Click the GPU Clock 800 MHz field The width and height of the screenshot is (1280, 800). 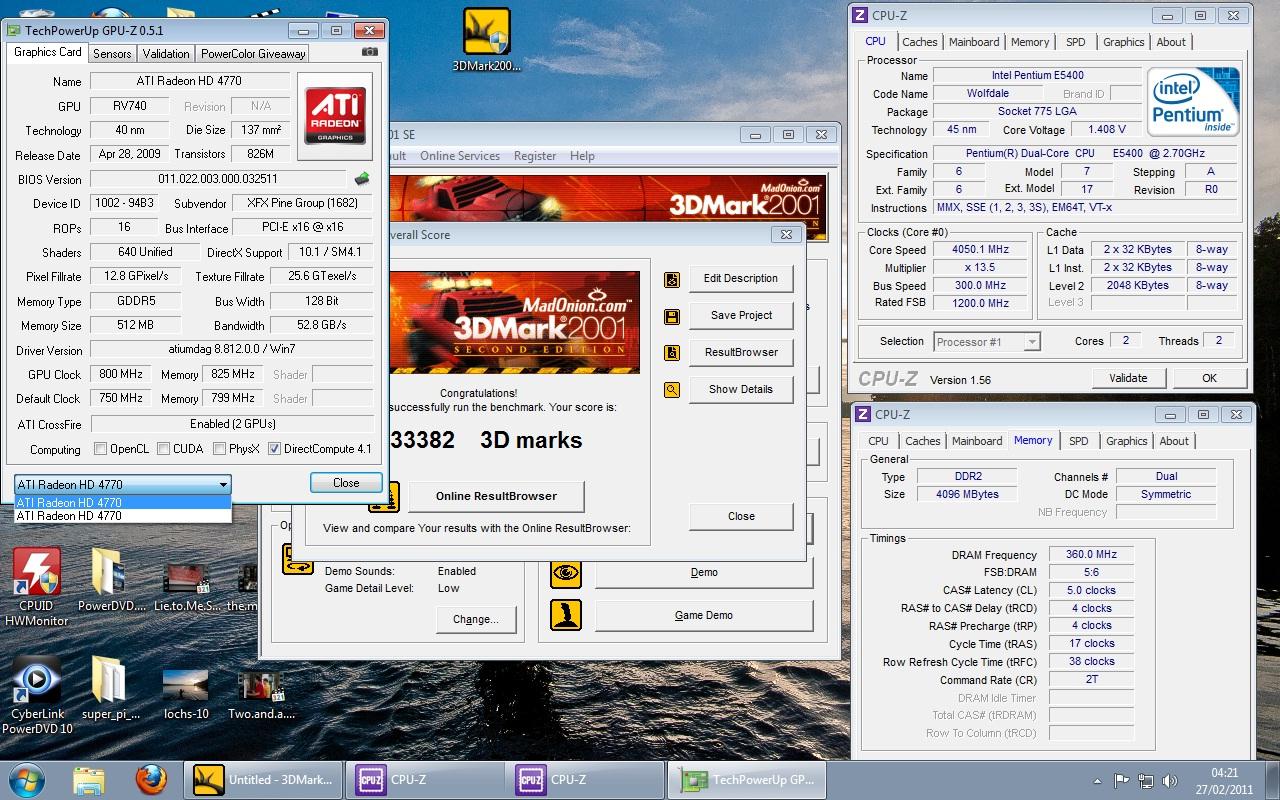pyautogui.click(x=121, y=374)
